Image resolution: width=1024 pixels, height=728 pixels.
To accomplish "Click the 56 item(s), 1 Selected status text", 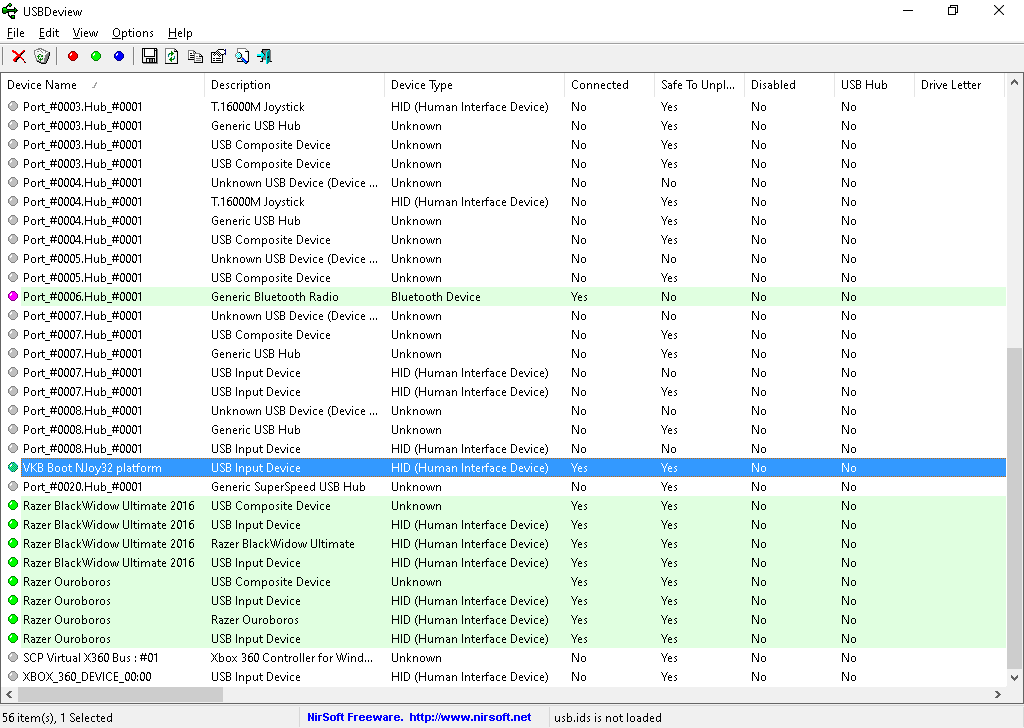I will 57,718.
